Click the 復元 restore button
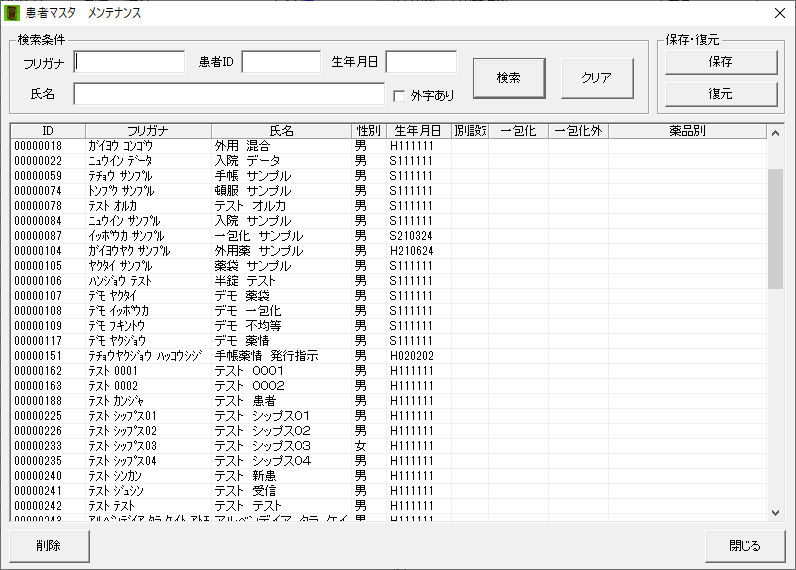The width and height of the screenshot is (796, 570). [720, 94]
